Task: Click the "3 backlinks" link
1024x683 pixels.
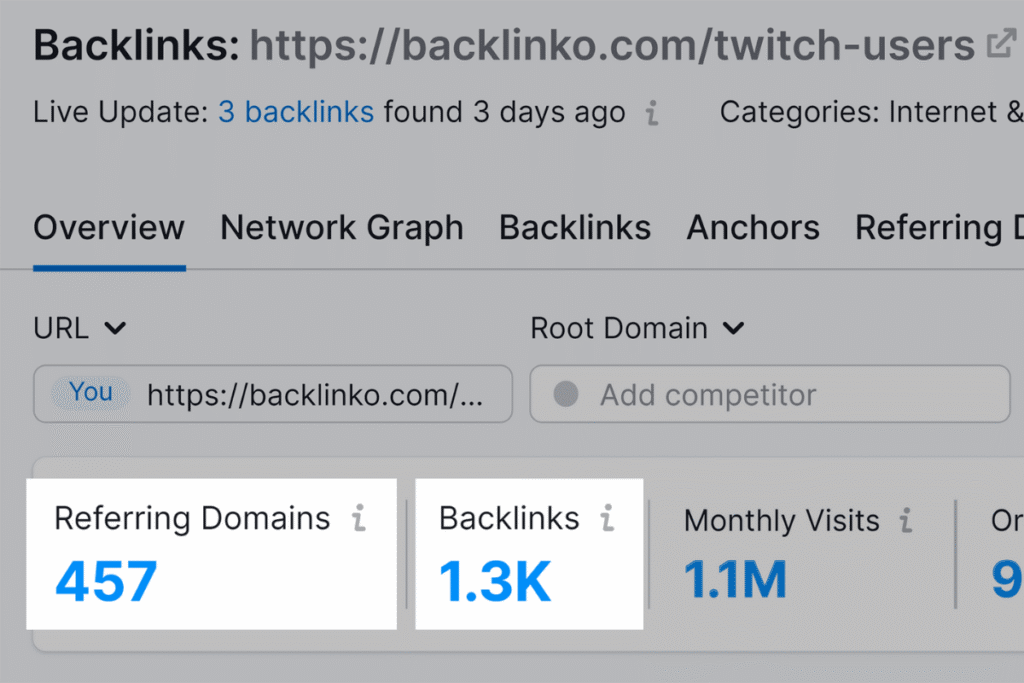Action: point(296,112)
